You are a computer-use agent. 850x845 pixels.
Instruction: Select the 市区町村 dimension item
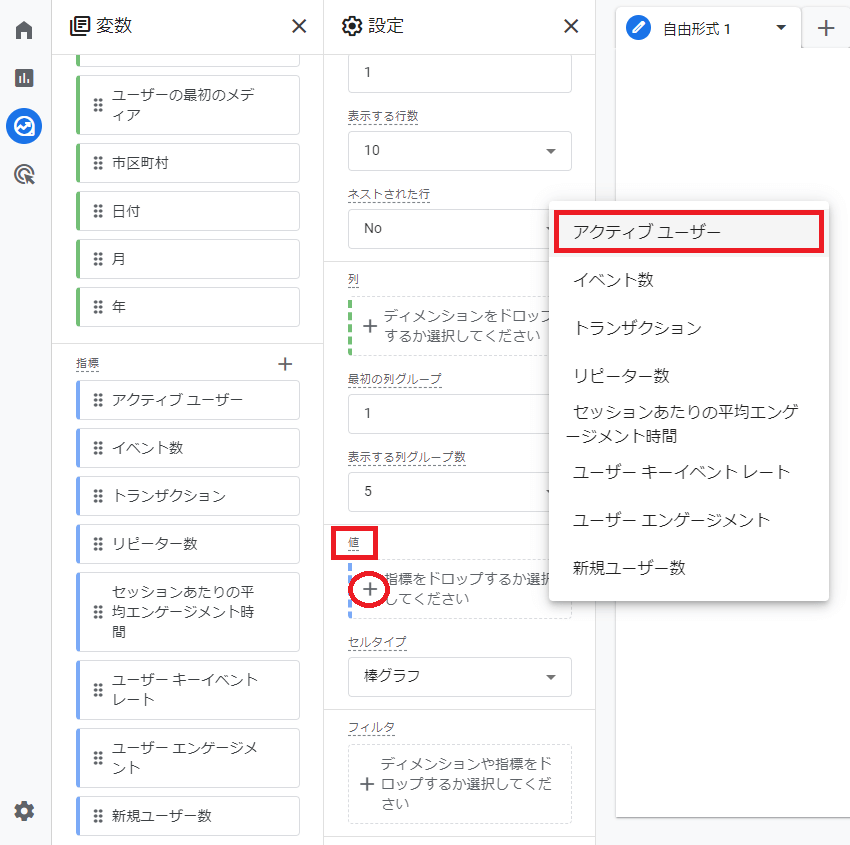188,163
